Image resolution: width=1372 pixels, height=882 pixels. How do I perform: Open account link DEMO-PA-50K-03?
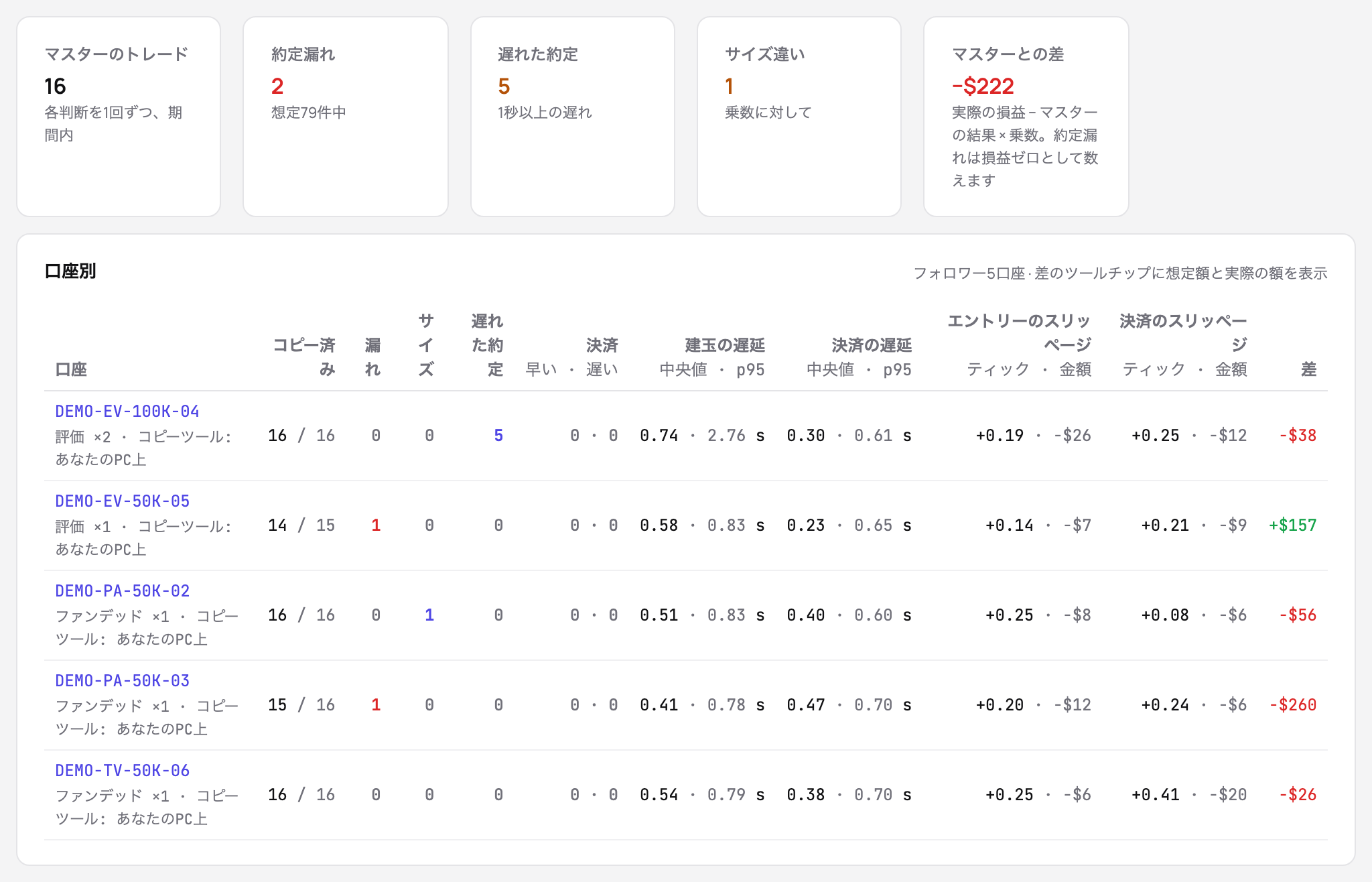tap(123, 681)
